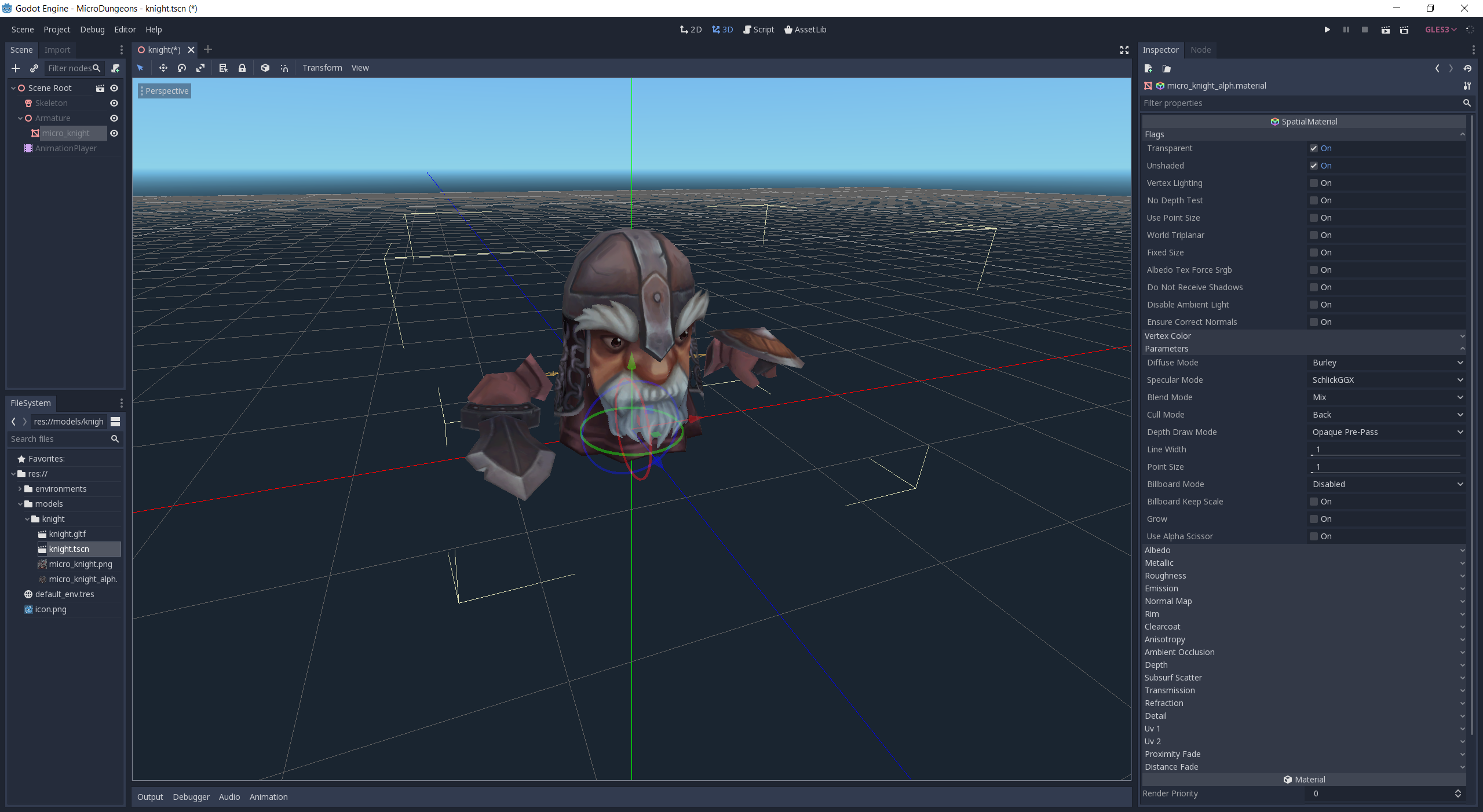Switch to the Node tab in Inspector
The width and height of the screenshot is (1483, 812).
pos(1200,50)
